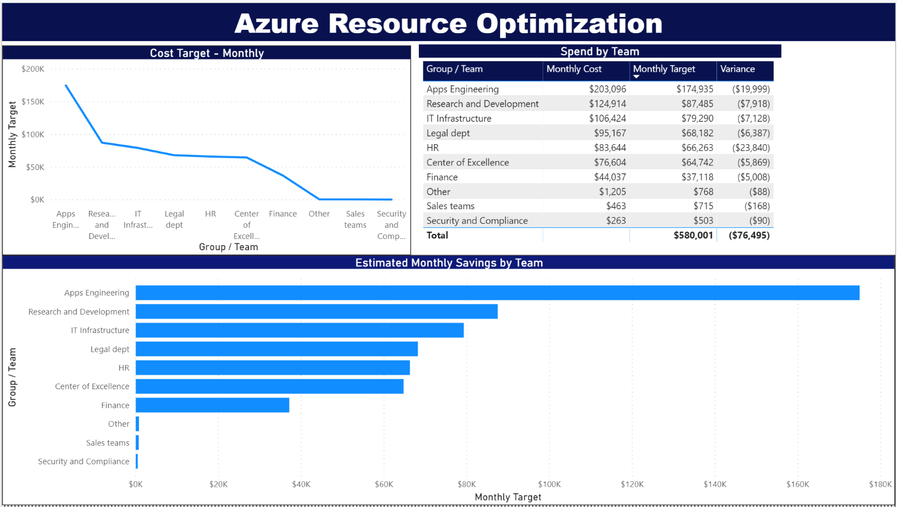Click Center of Excellence table row name

(x=467, y=162)
